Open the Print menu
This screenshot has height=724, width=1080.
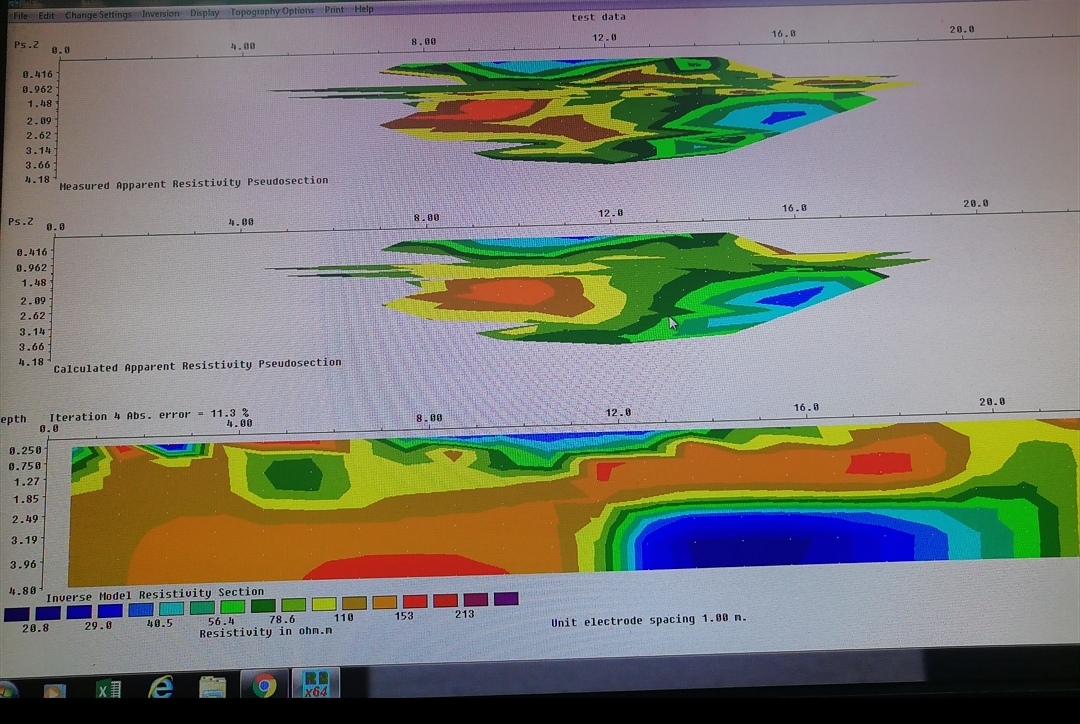click(x=334, y=10)
